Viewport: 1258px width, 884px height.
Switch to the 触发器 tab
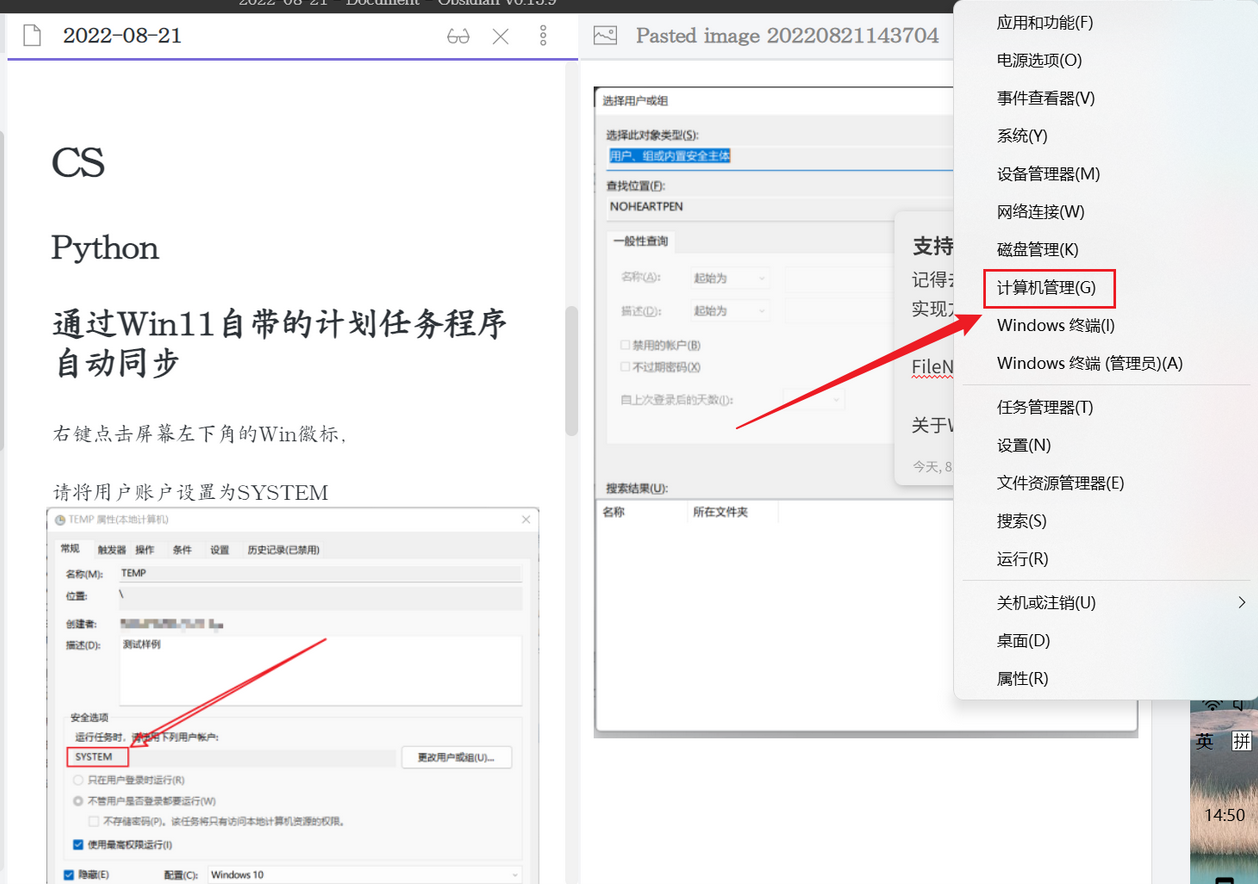click(x=112, y=550)
